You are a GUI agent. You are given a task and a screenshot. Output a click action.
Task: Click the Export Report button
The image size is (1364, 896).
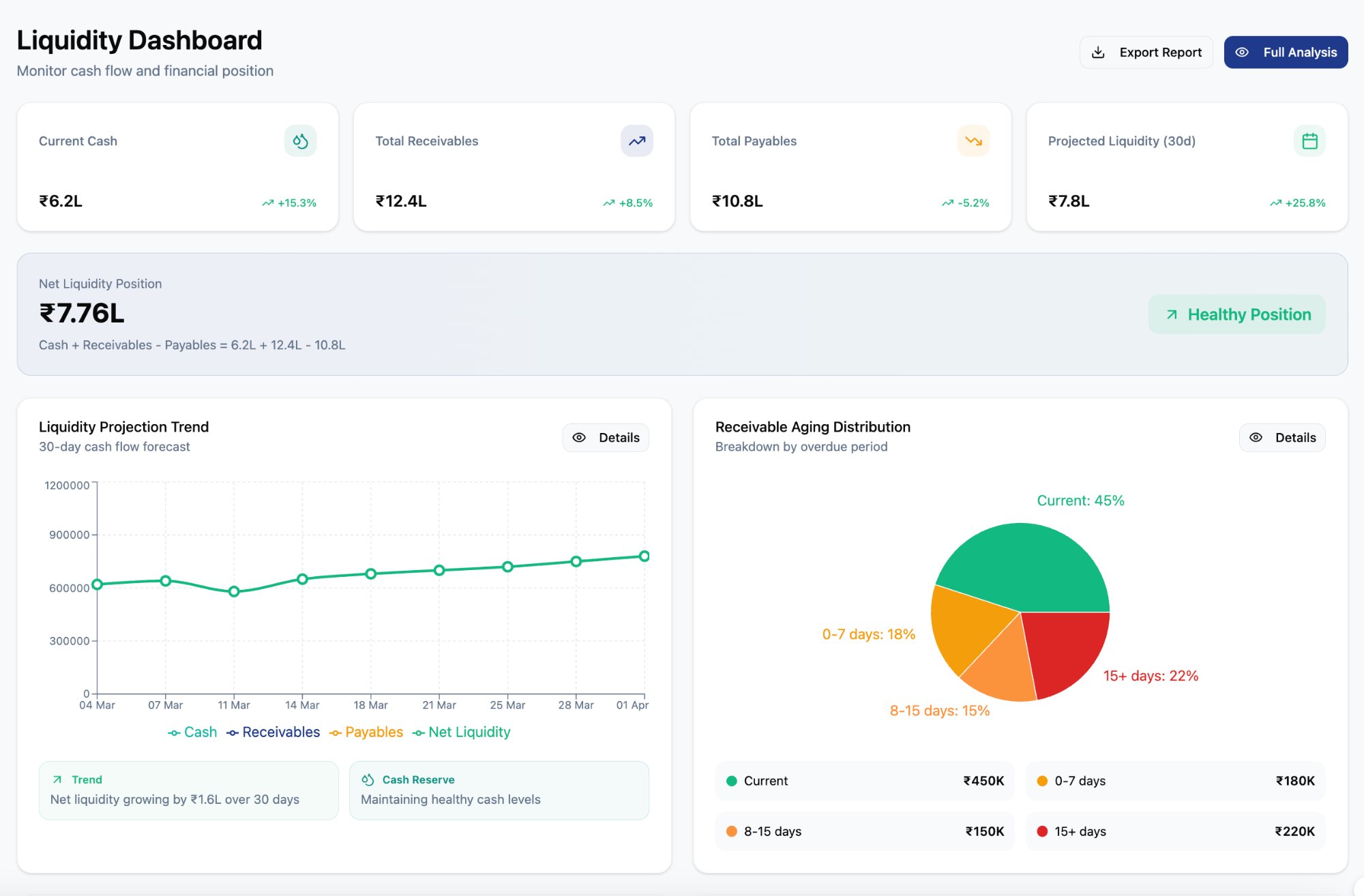coord(1146,51)
